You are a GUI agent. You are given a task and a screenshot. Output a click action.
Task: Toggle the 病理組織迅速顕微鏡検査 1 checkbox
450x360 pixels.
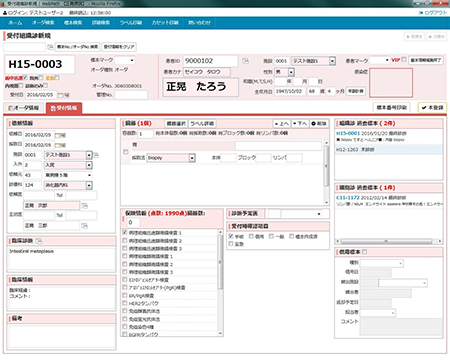click(x=125, y=233)
